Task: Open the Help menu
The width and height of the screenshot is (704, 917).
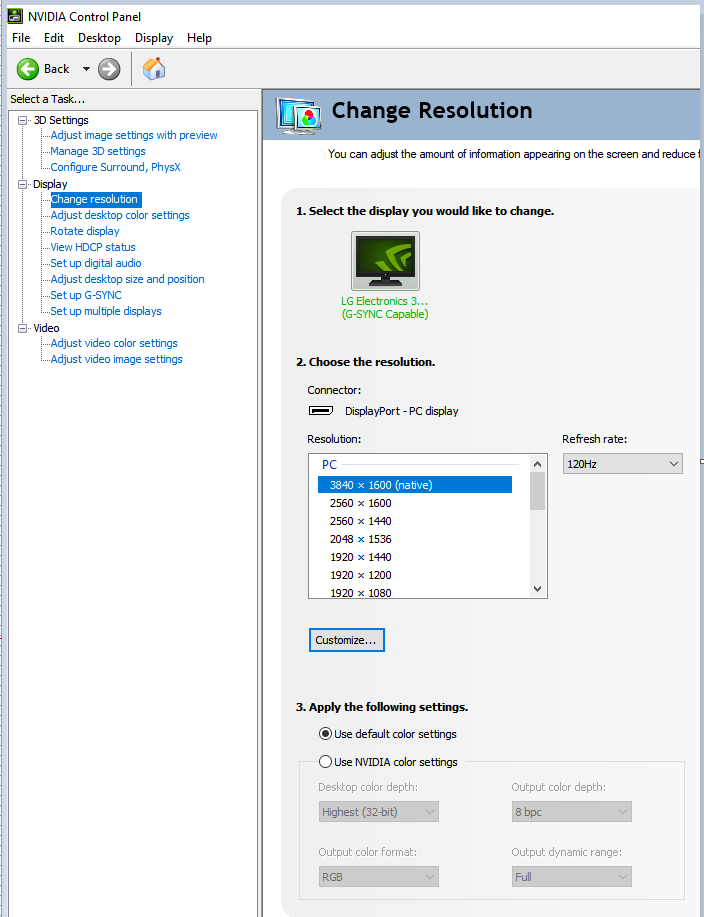Action: click(199, 38)
